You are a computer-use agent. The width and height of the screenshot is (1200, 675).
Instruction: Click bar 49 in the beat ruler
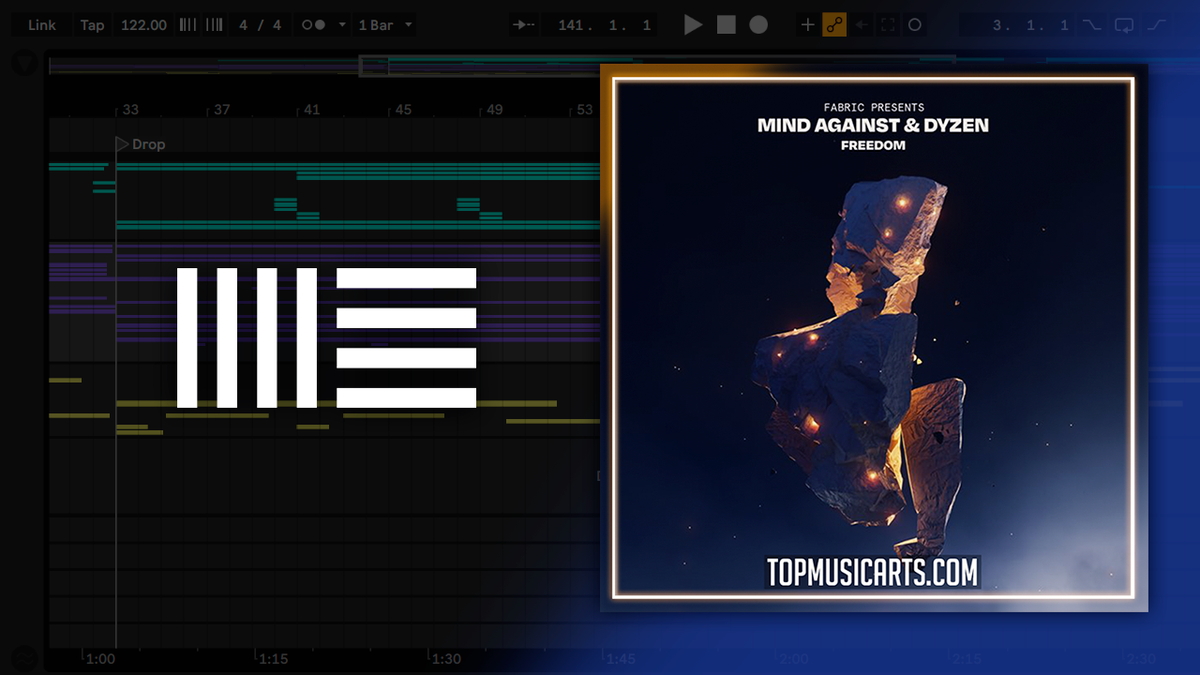pos(494,110)
